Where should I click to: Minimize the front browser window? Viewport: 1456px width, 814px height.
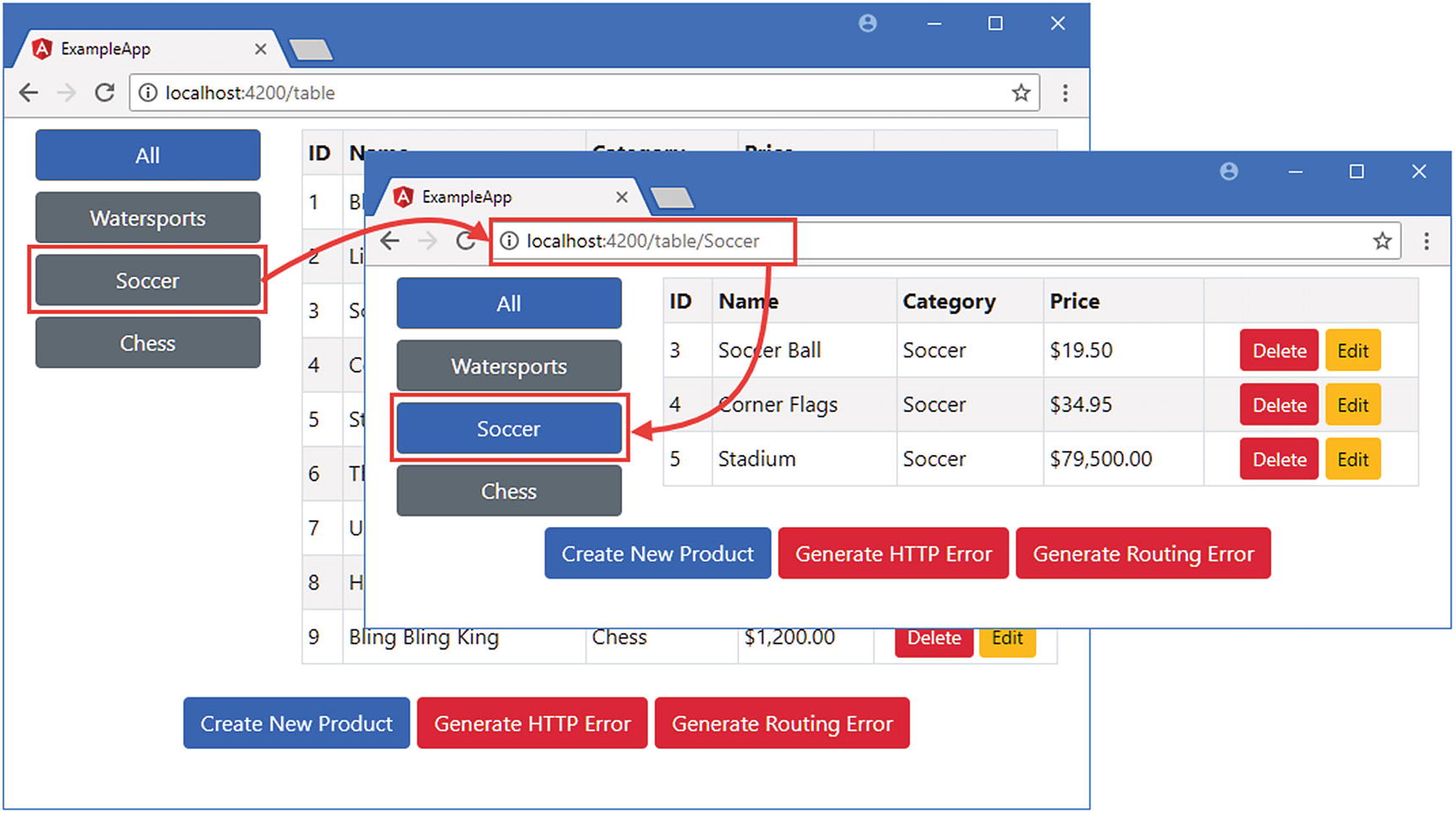tap(1295, 171)
